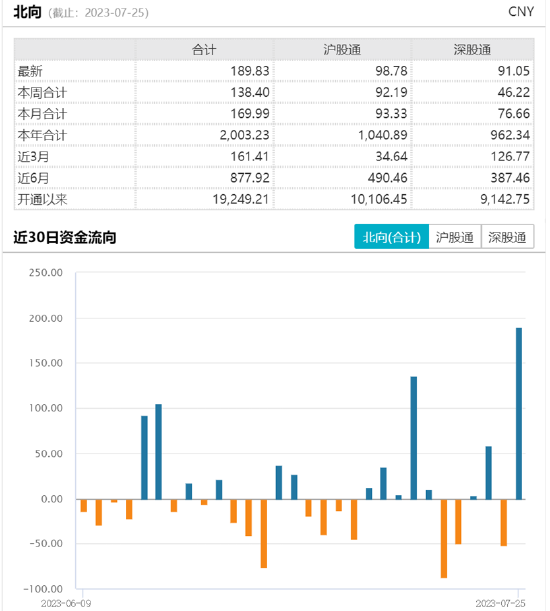Click the value 34.64
The width and height of the screenshot is (550, 611).
[x=391, y=157]
